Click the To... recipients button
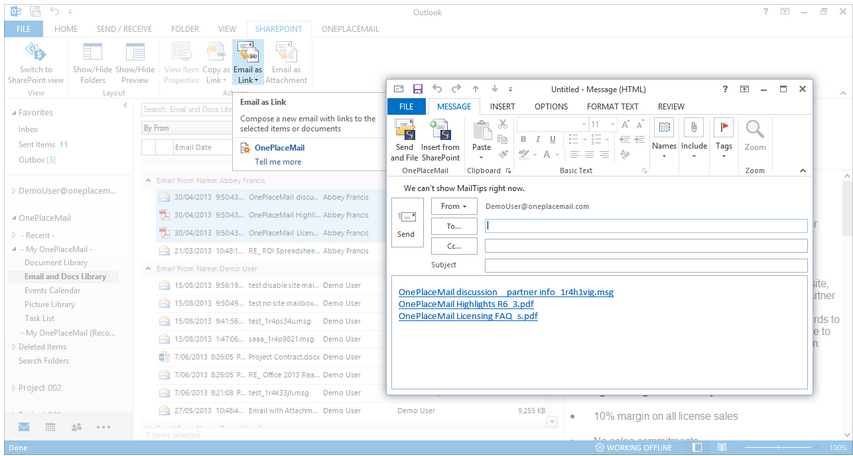 454,226
